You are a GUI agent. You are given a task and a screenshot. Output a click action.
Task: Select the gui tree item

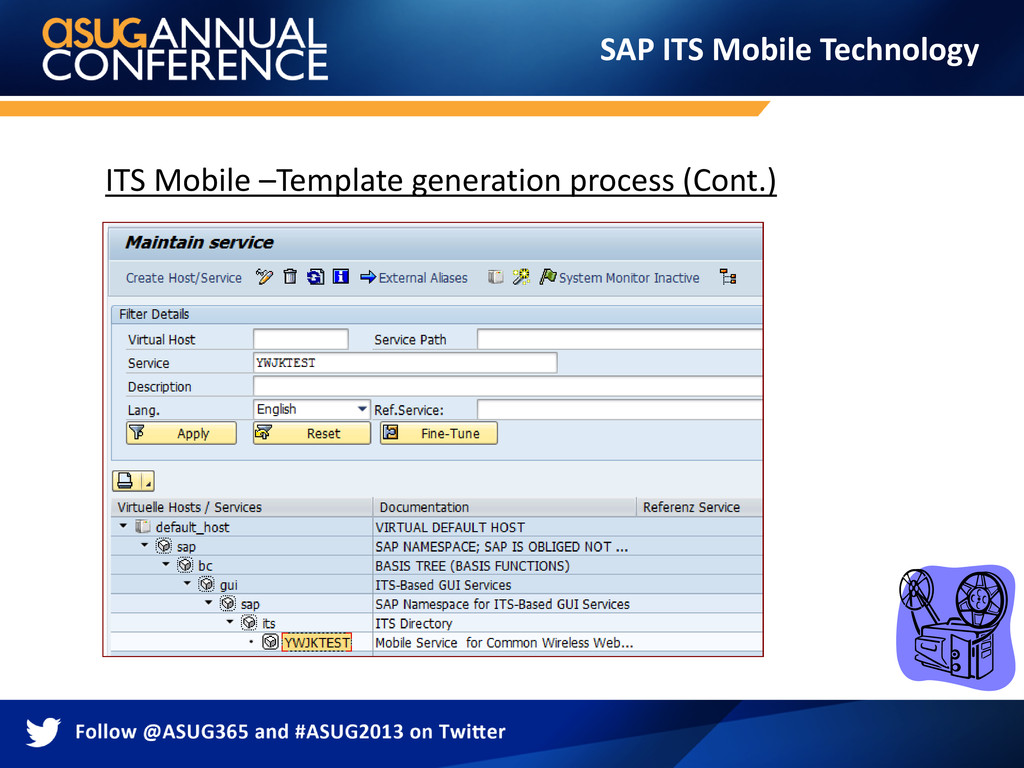pyautogui.click(x=229, y=585)
